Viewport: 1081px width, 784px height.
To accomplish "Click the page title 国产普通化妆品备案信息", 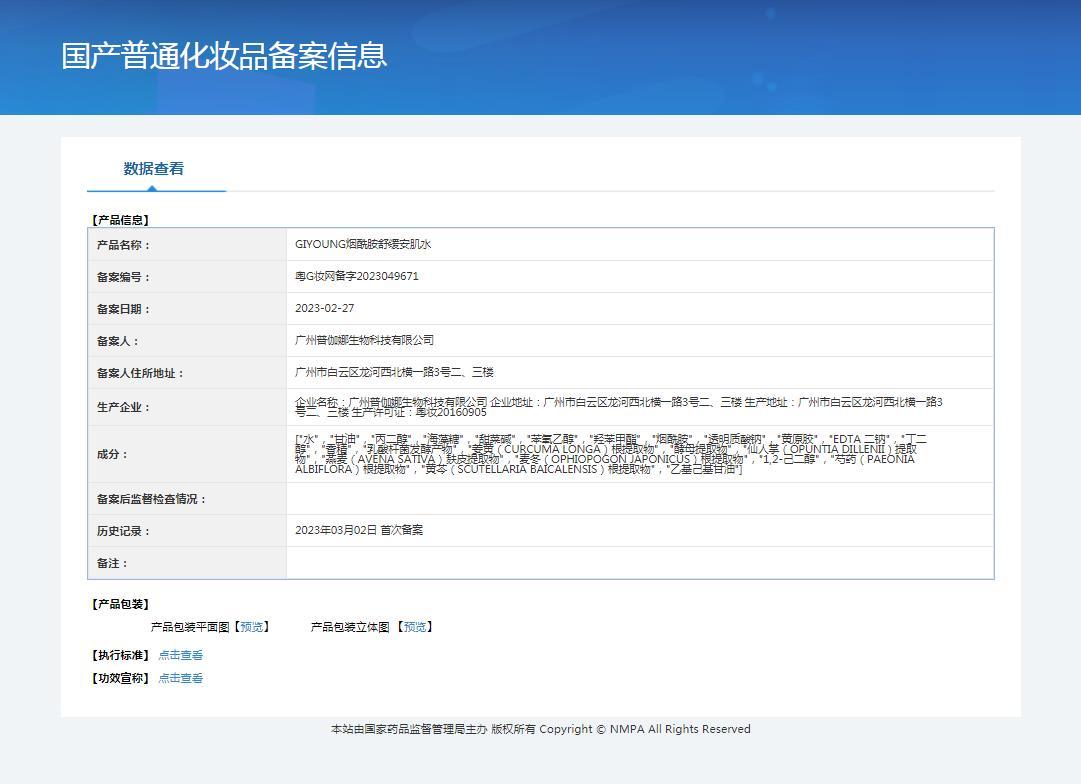I will click(224, 56).
